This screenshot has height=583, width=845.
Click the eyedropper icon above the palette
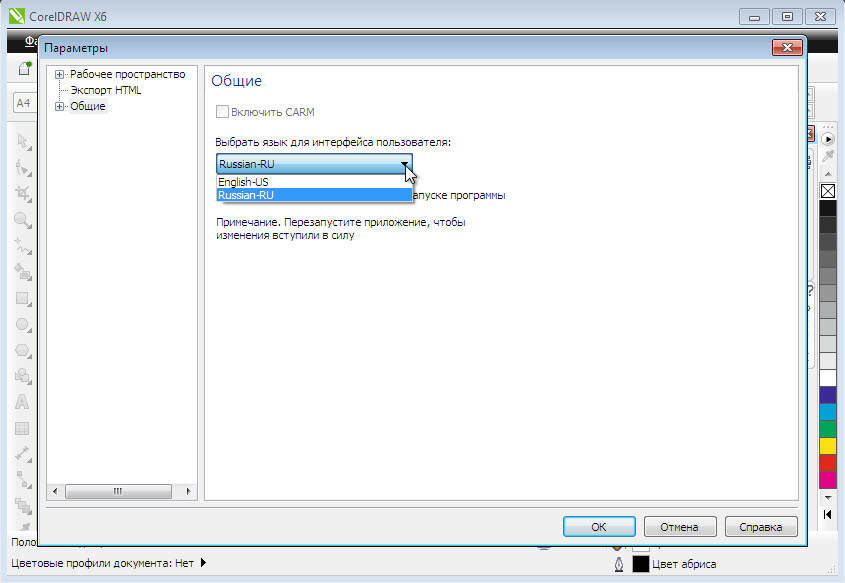828,158
